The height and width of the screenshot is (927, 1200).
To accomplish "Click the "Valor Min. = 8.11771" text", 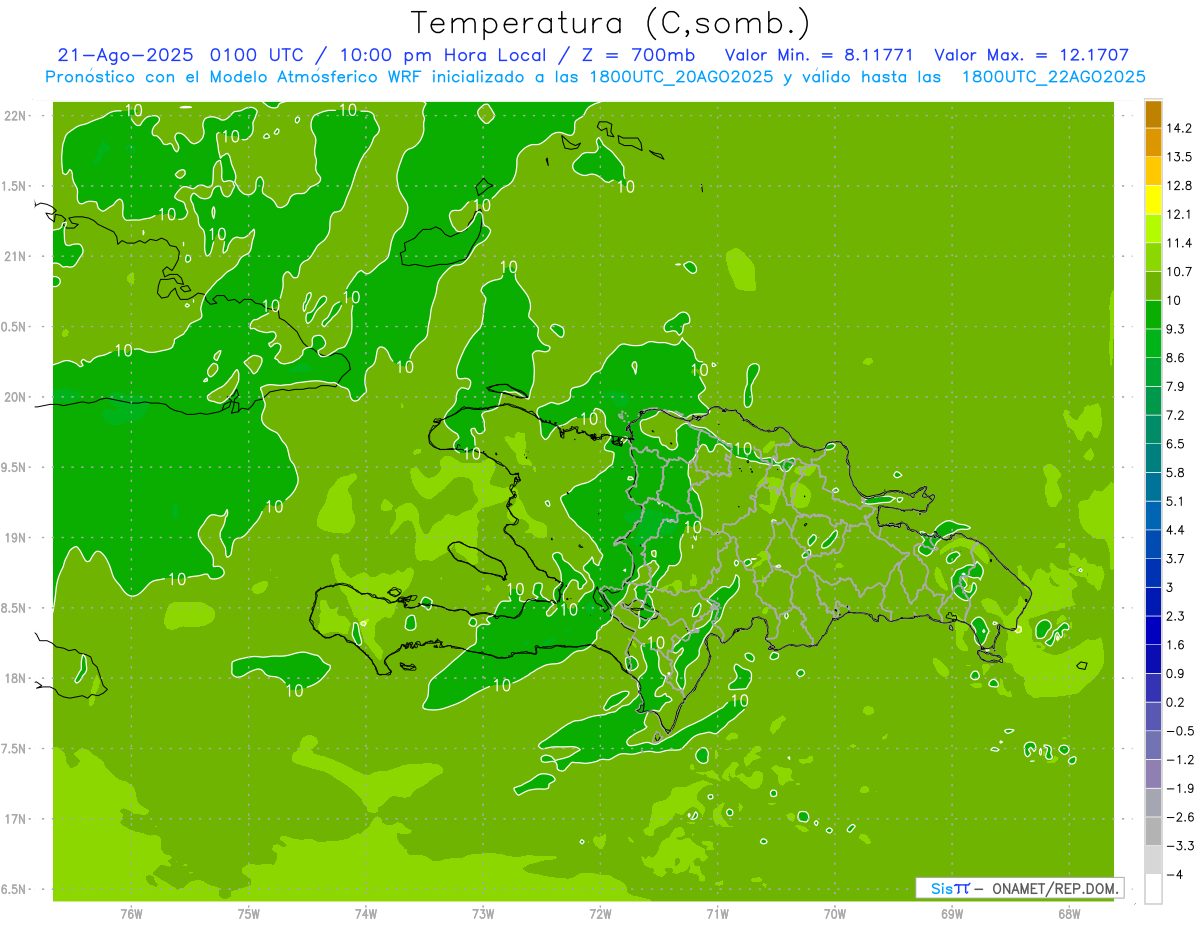I will [819, 55].
